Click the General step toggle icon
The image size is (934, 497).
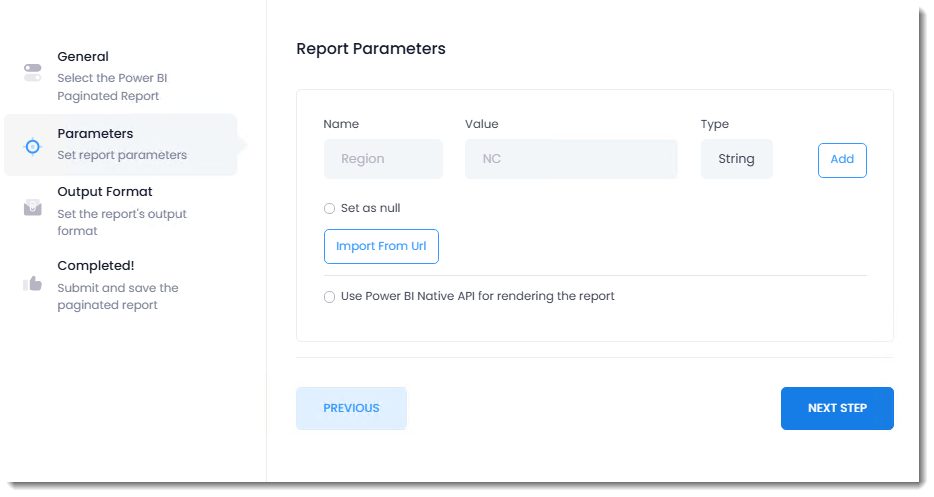(x=33, y=73)
